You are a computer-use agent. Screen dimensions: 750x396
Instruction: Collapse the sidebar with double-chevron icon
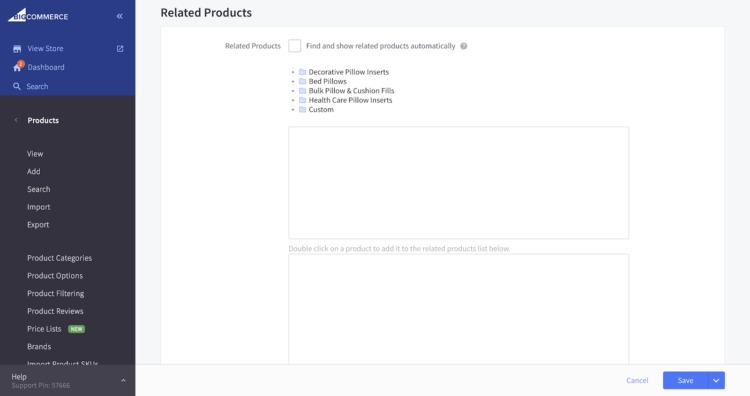pos(120,16)
